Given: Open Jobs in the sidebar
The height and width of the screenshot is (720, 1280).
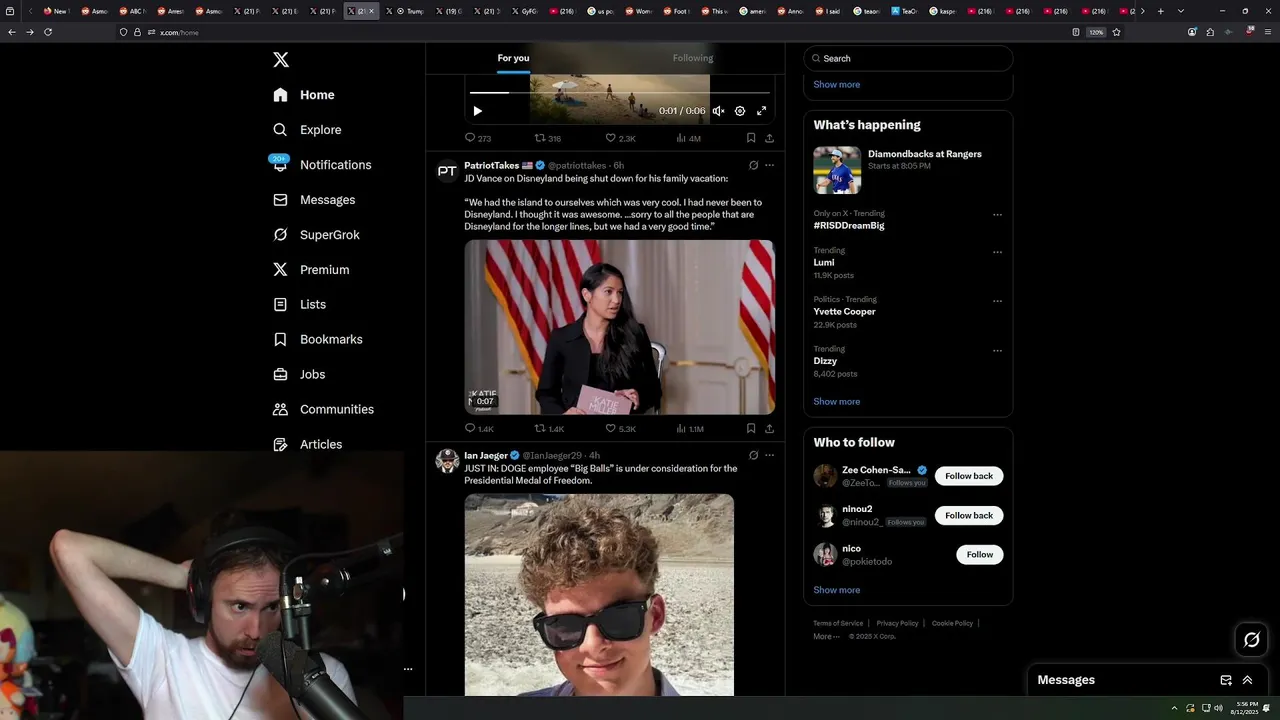Looking at the screenshot, I should click(299, 374).
